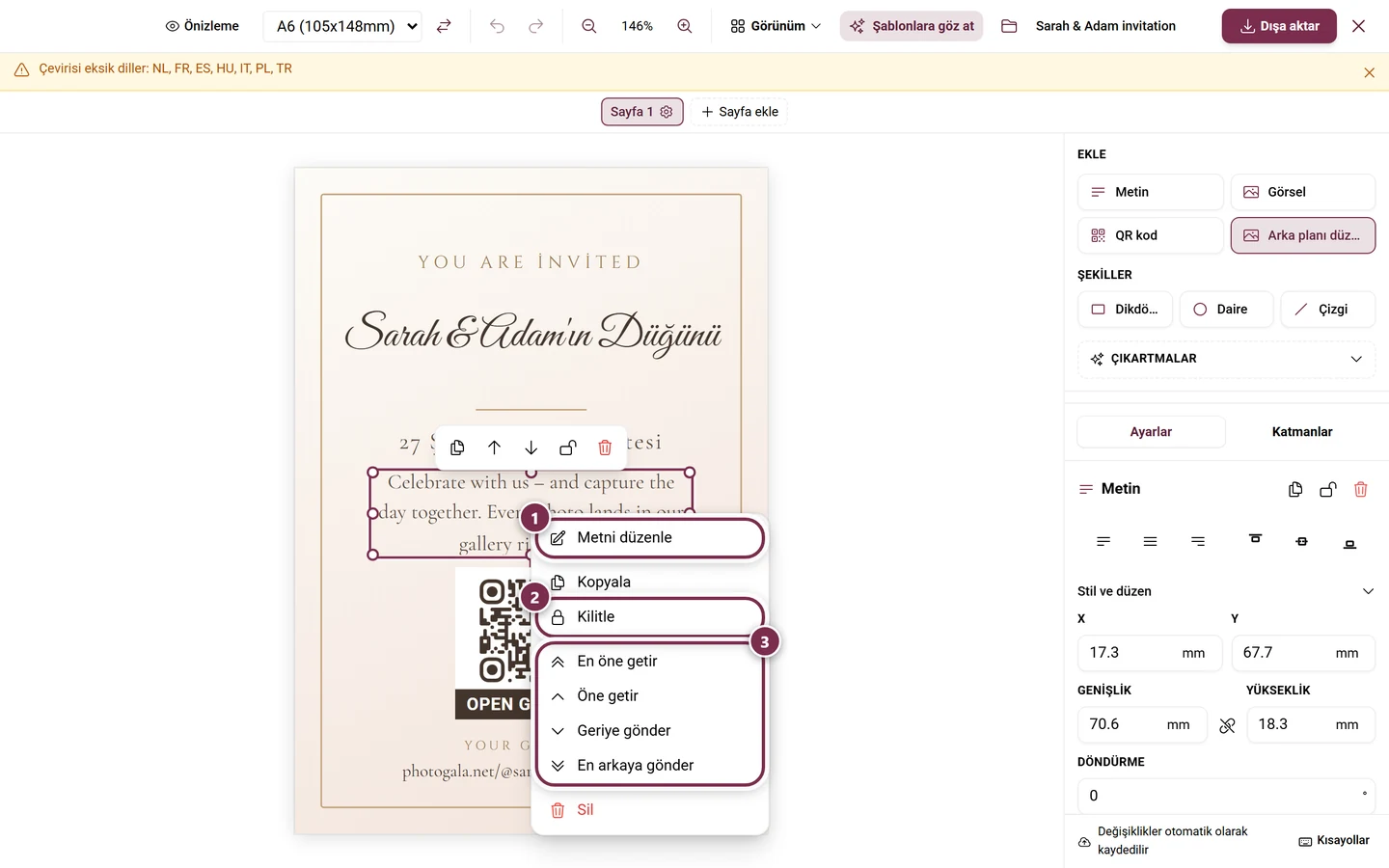Viewport: 1389px width, 868px height.
Task: Click the Dışa aktar export button
Action: coord(1279,26)
